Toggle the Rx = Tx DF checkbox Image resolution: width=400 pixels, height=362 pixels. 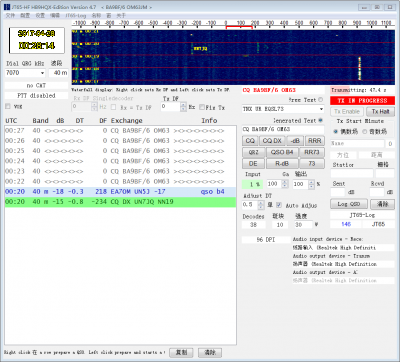[x=113, y=107]
